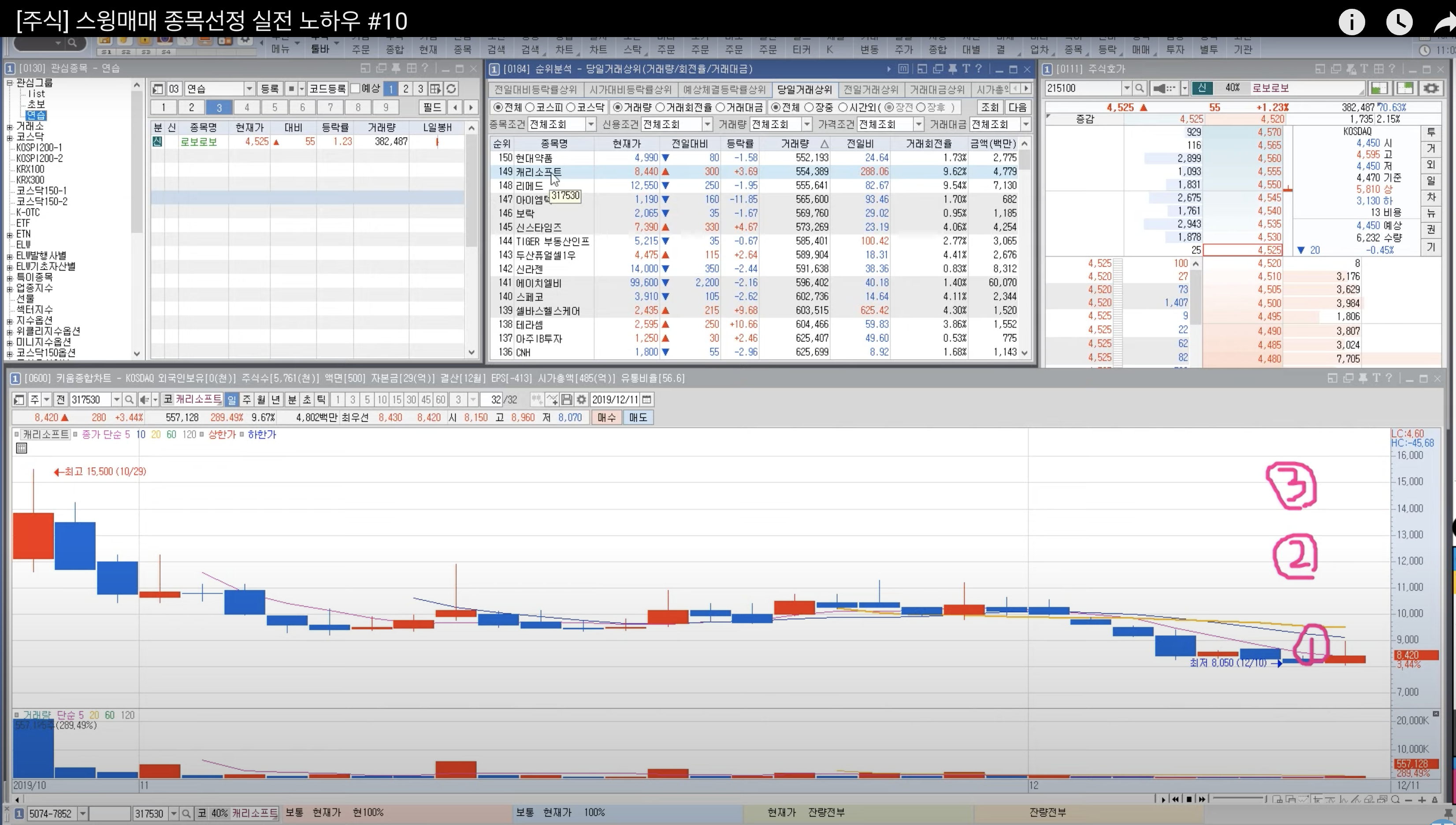Click the refresh icon in the watchlist toolbar
Image resolution: width=1456 pixels, height=825 pixels.
[451, 89]
